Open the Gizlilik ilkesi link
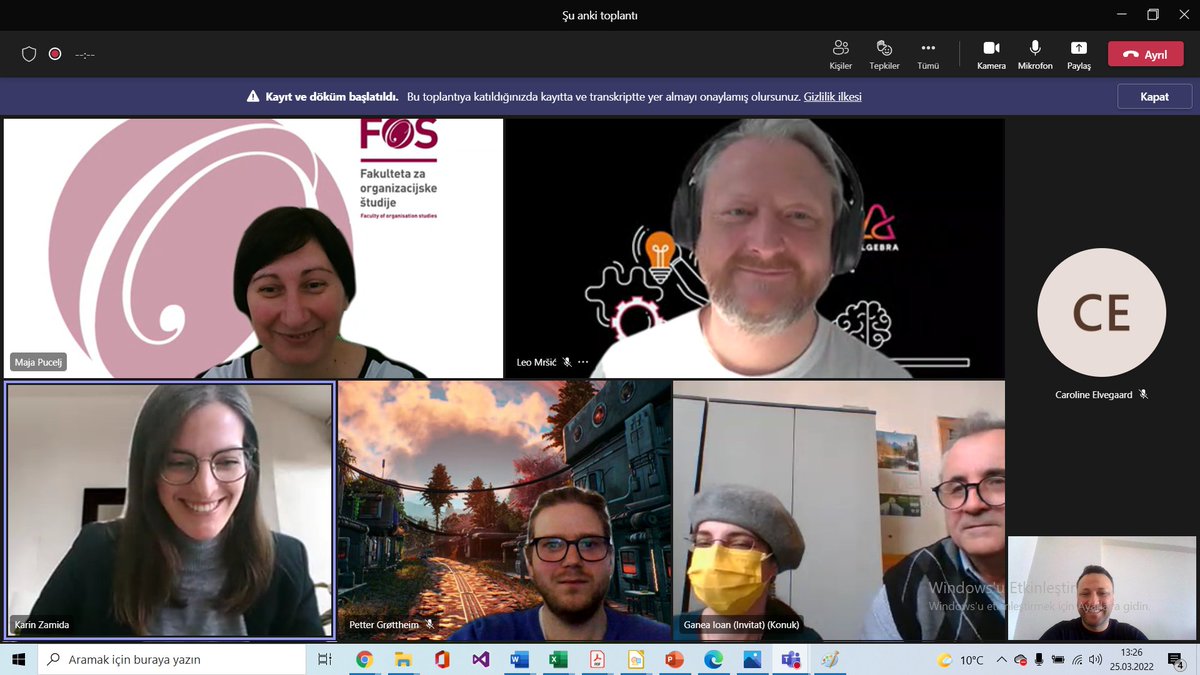The width and height of the screenshot is (1200, 675). [x=832, y=97]
